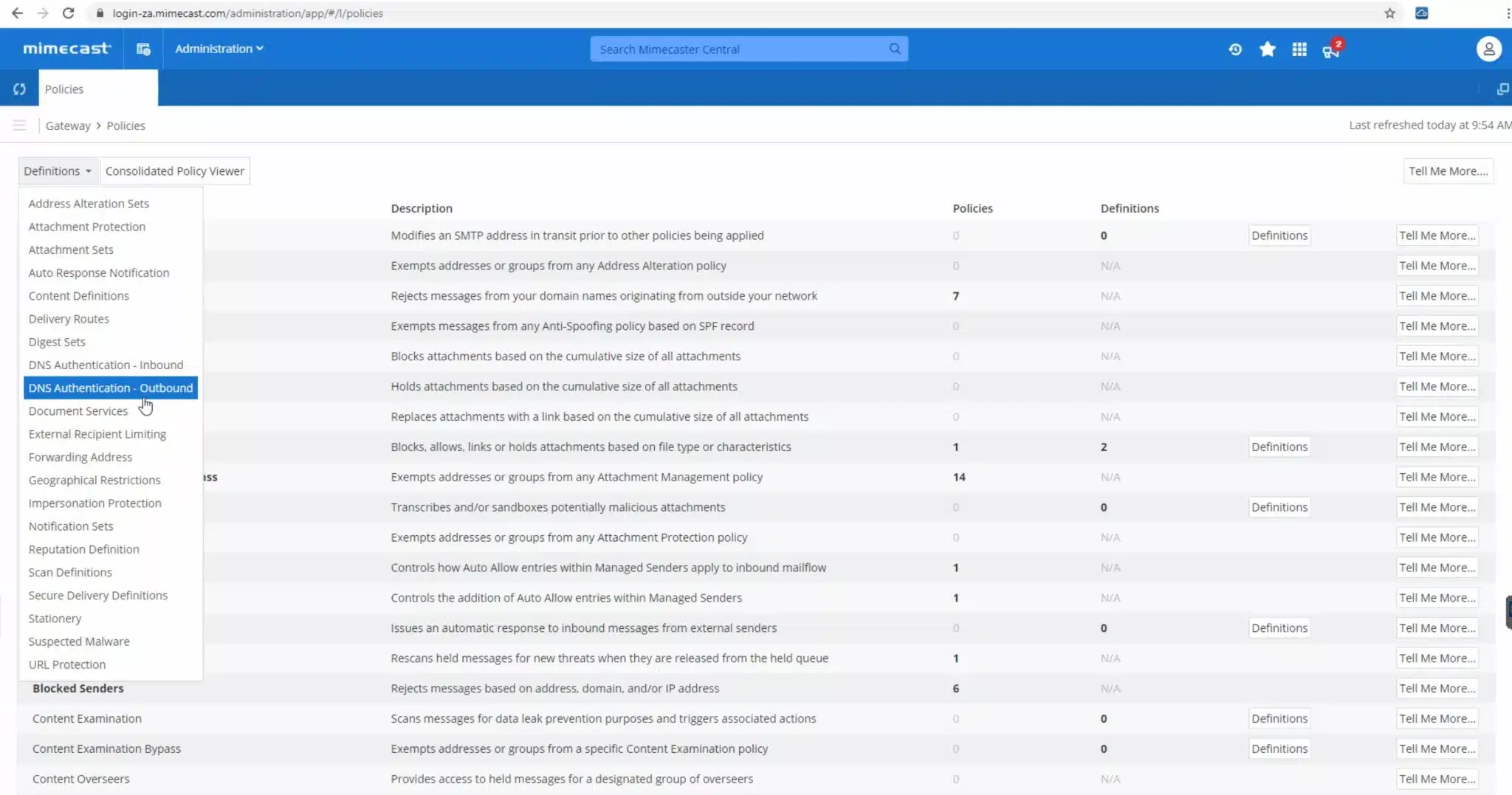Click the magnifier search icon
This screenshot has width=1512, height=795.
895,49
